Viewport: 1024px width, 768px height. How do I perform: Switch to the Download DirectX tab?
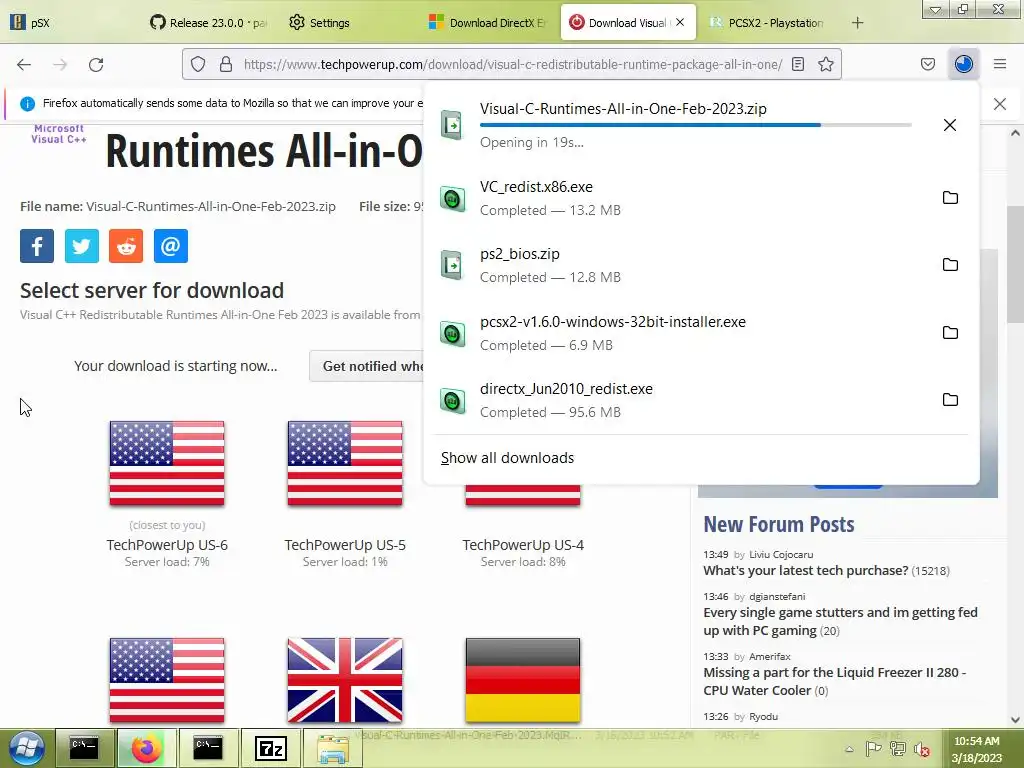point(487,23)
